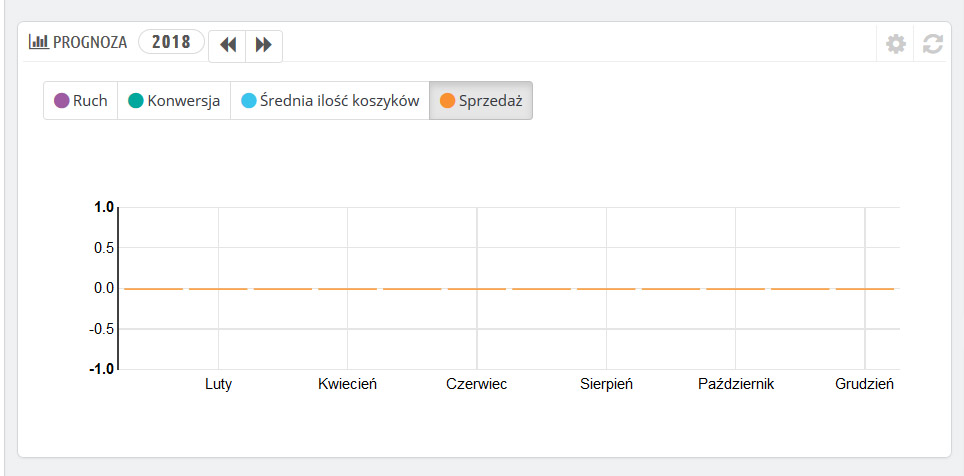Advance to the next year with forward arrows

coord(264,45)
